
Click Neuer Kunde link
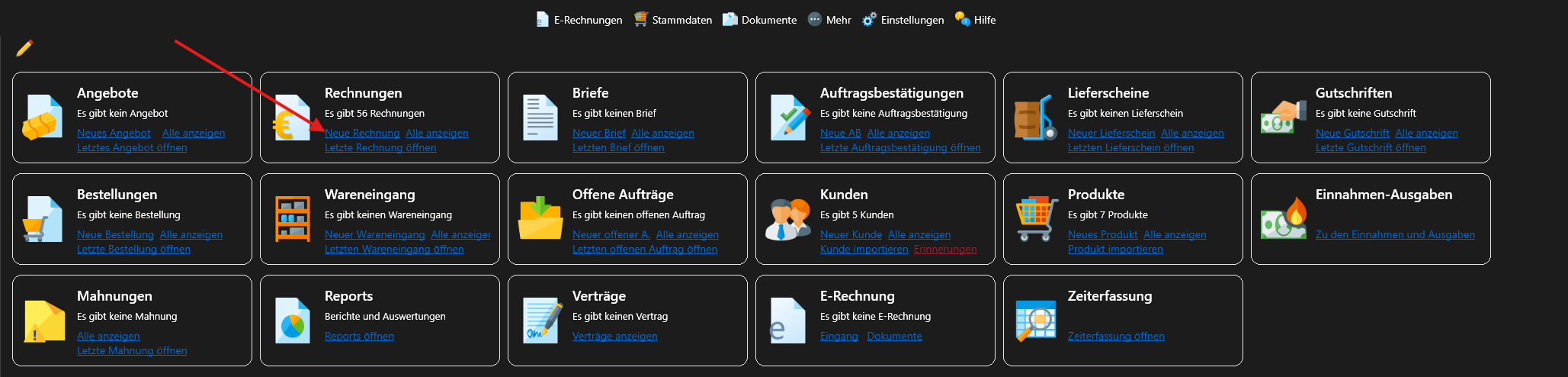tap(851, 234)
